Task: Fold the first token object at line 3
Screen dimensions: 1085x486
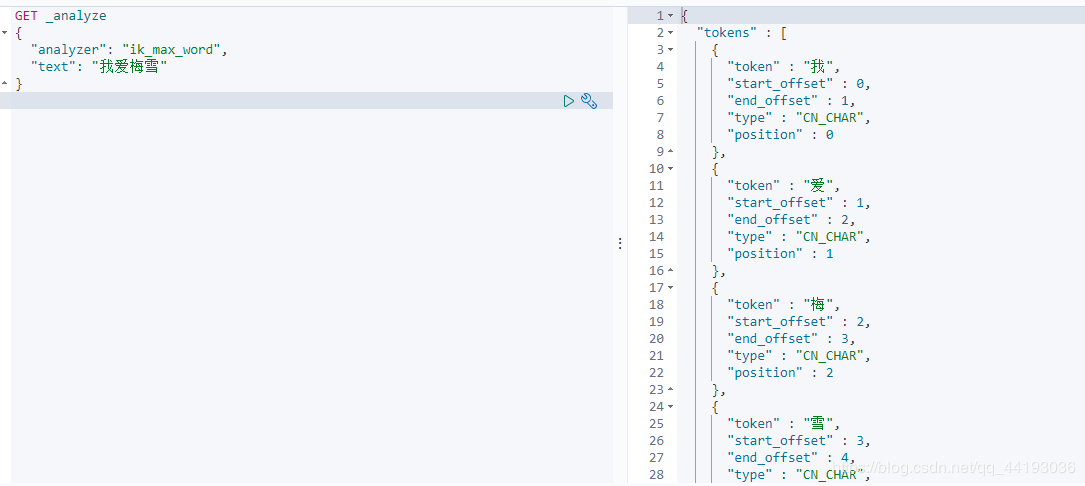Action: (671, 49)
